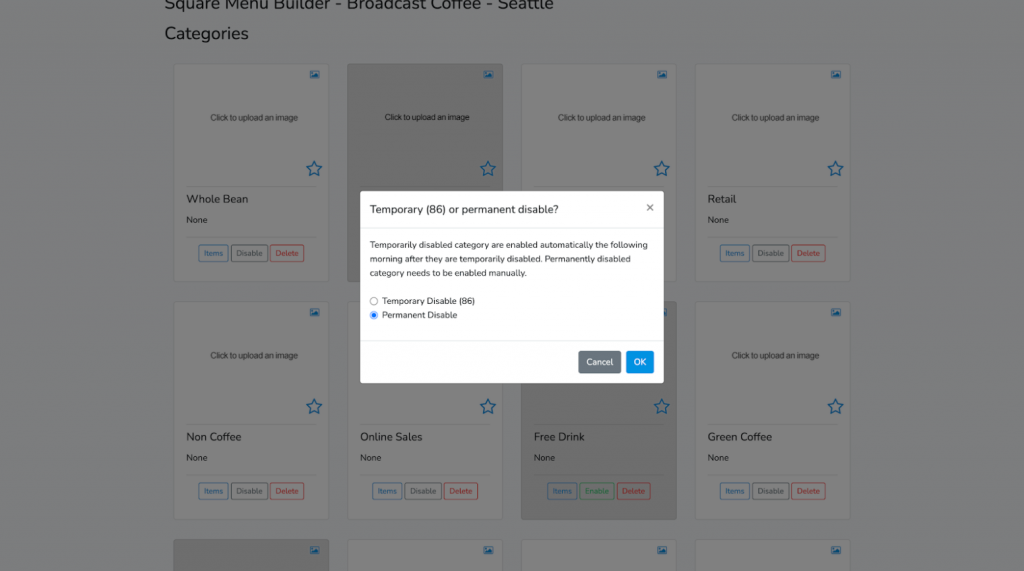Close the disable dialog with the X
The image size is (1024, 571).
coord(650,208)
